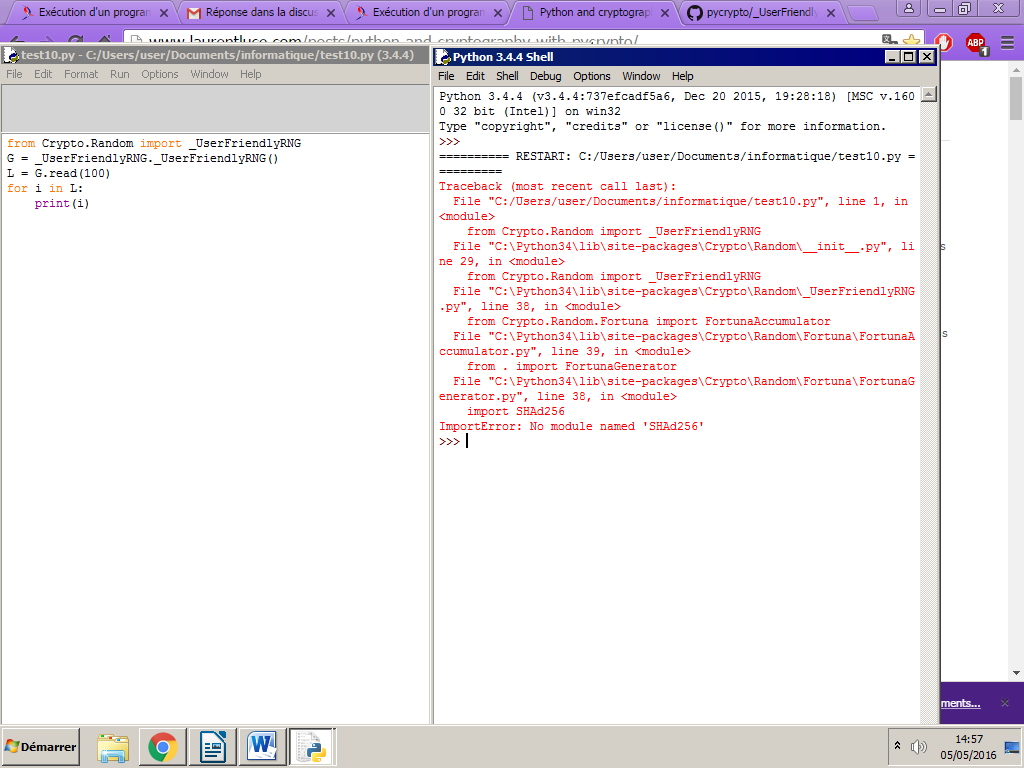Viewport: 1024px width, 768px height.
Task: Click browser page scrollbar down arrow
Action: click(1016, 673)
